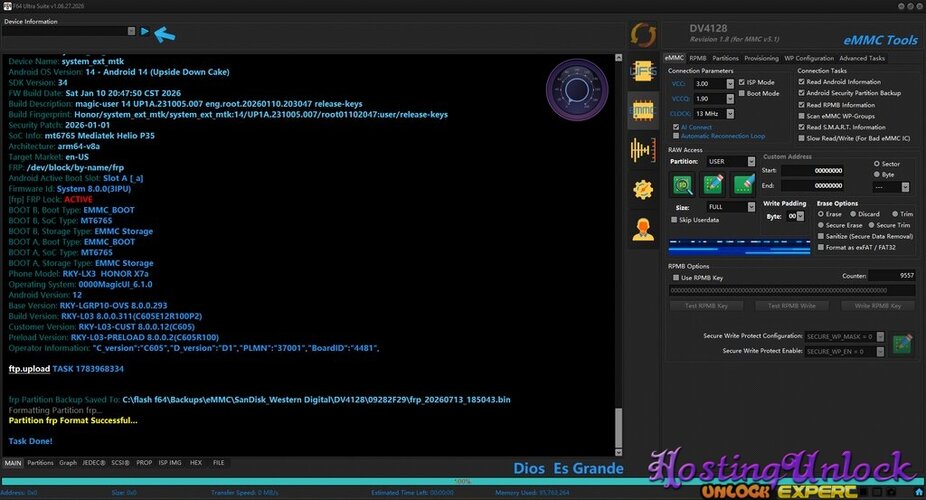Switch to the PROP bottom tab
926x500 pixels.
click(x=144, y=463)
